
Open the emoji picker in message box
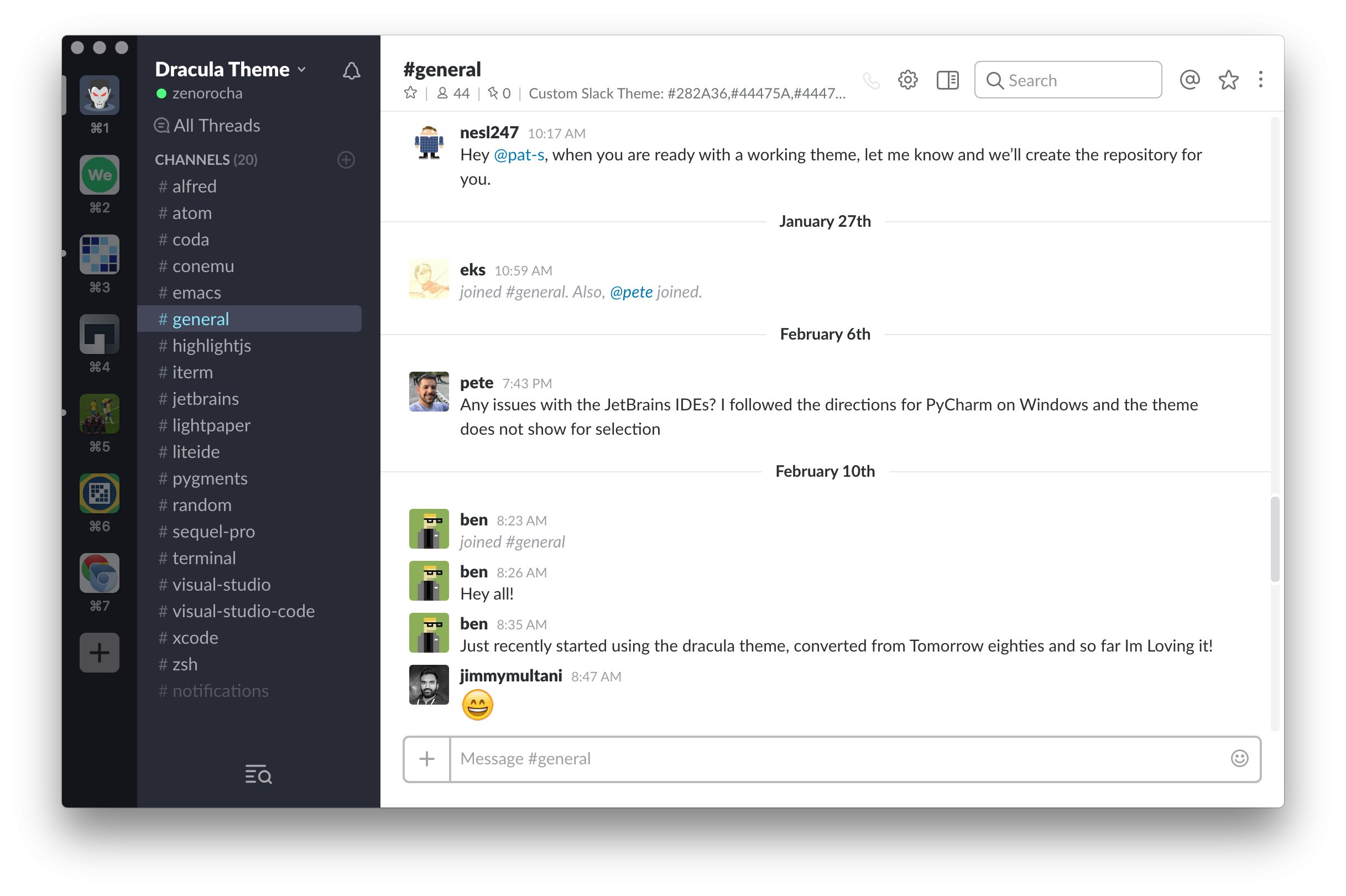(1239, 758)
